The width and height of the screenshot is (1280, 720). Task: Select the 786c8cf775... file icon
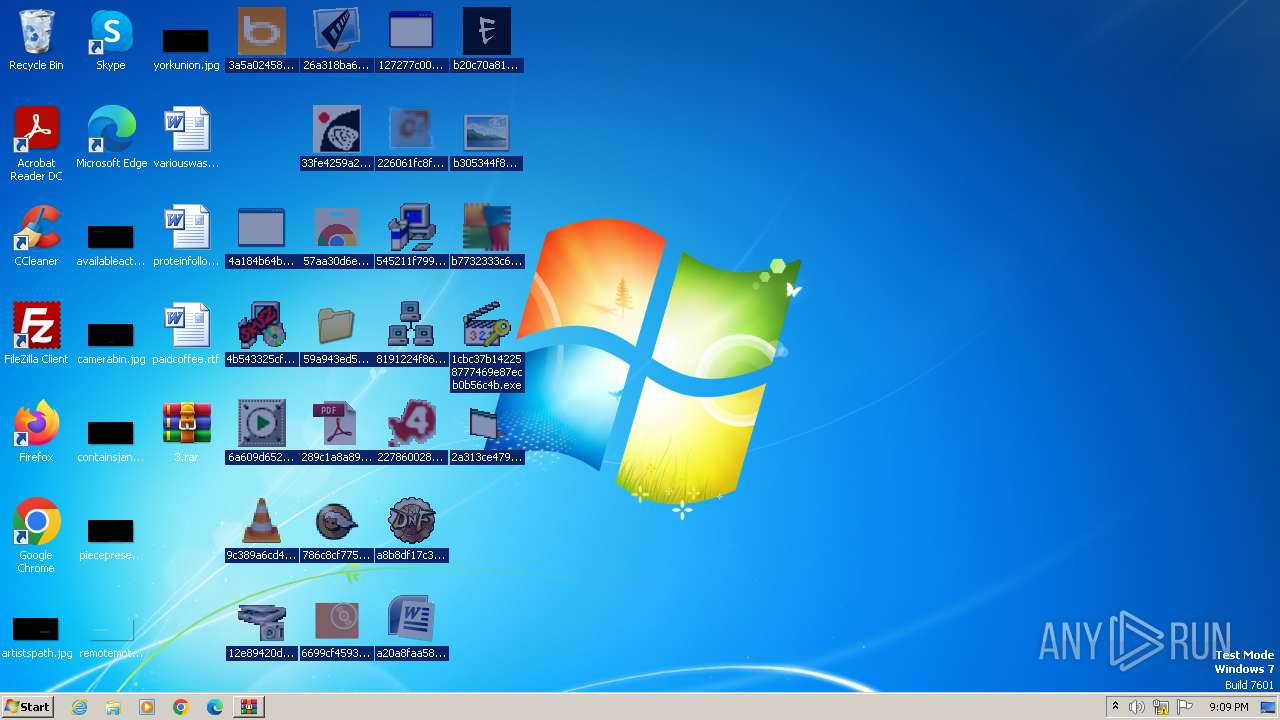pyautogui.click(x=337, y=522)
